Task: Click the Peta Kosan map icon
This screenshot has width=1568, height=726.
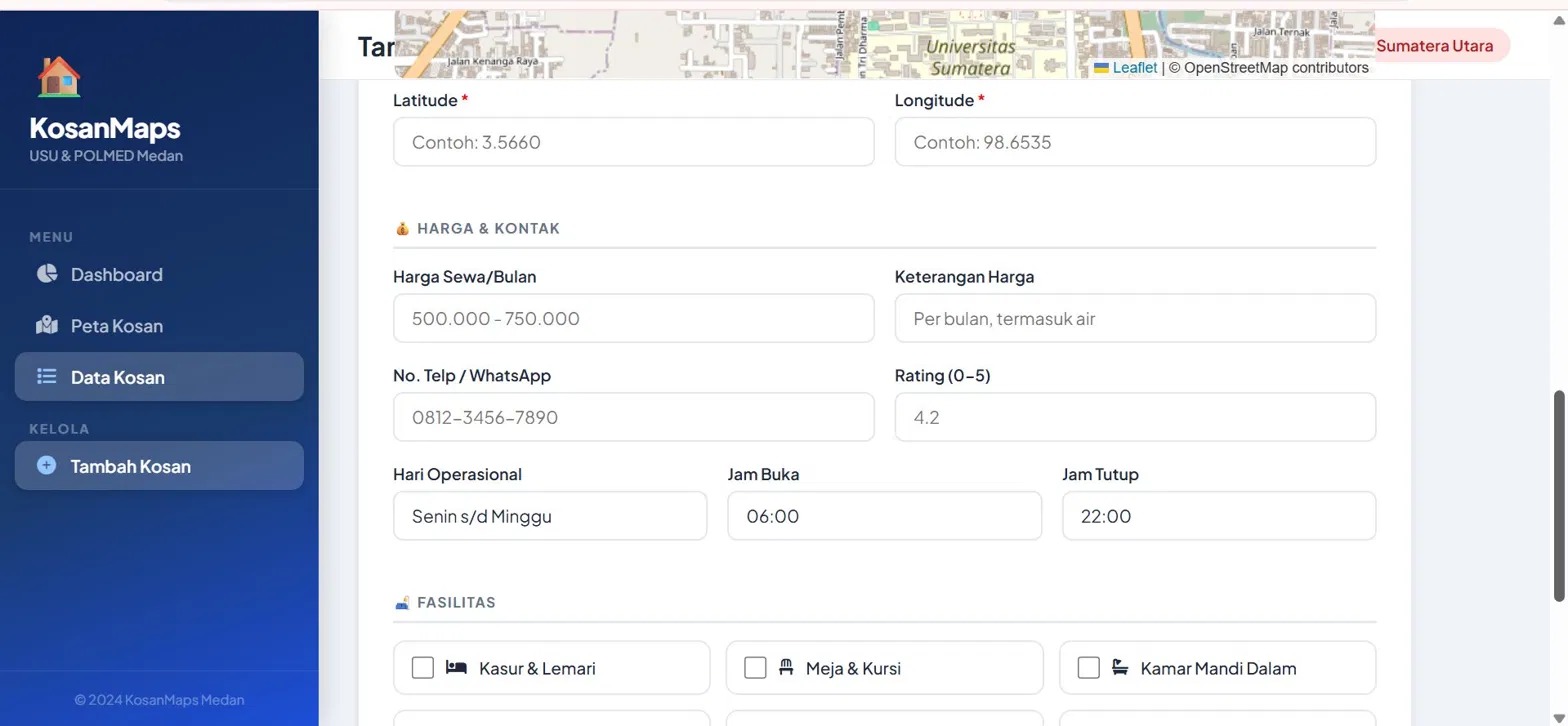Action: (47, 325)
